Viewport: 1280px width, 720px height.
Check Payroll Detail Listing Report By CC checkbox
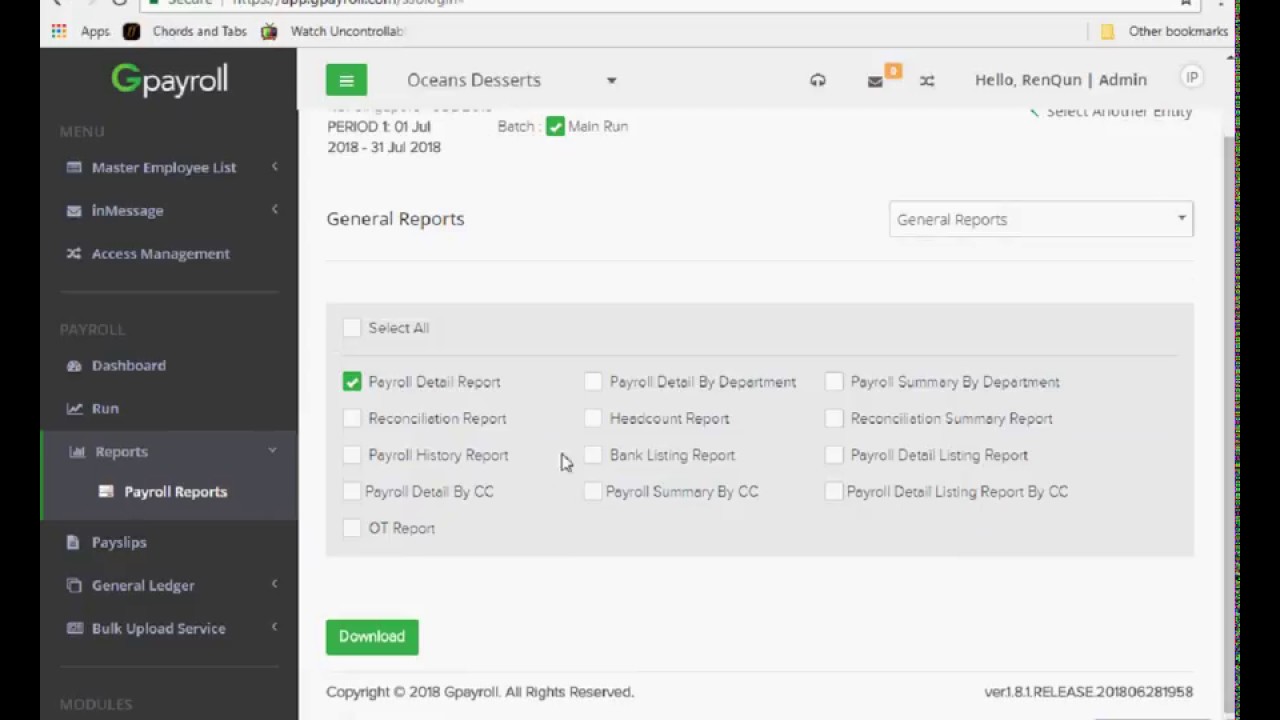tap(834, 492)
